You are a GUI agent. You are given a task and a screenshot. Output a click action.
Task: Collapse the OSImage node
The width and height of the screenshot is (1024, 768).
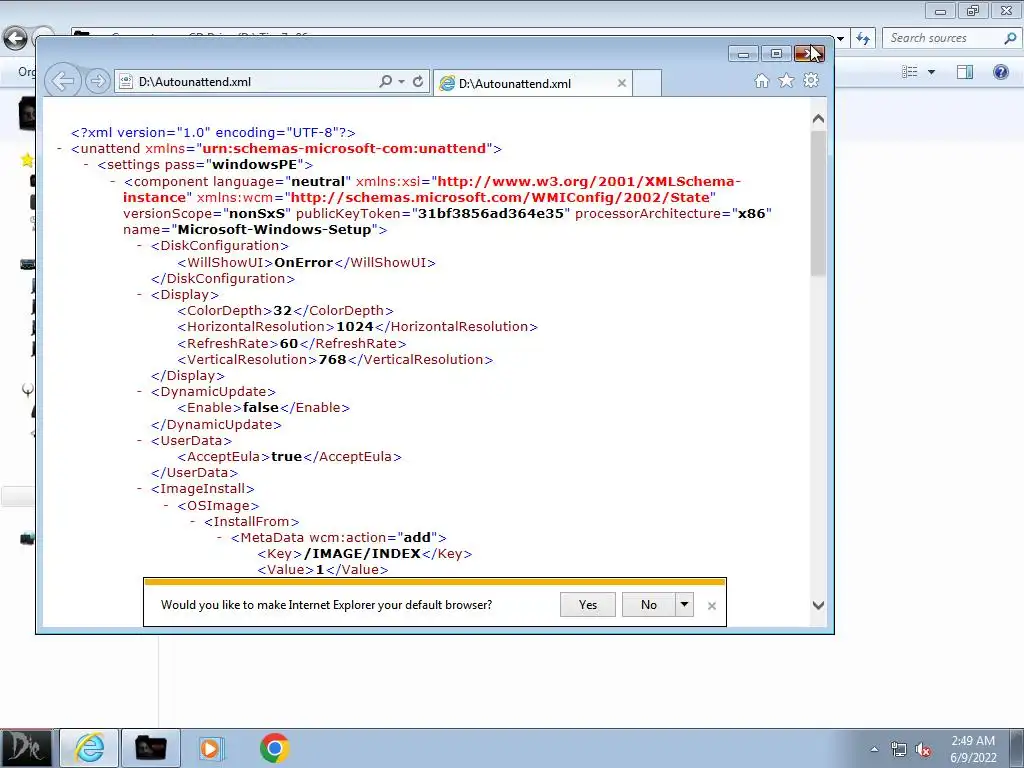click(x=167, y=505)
